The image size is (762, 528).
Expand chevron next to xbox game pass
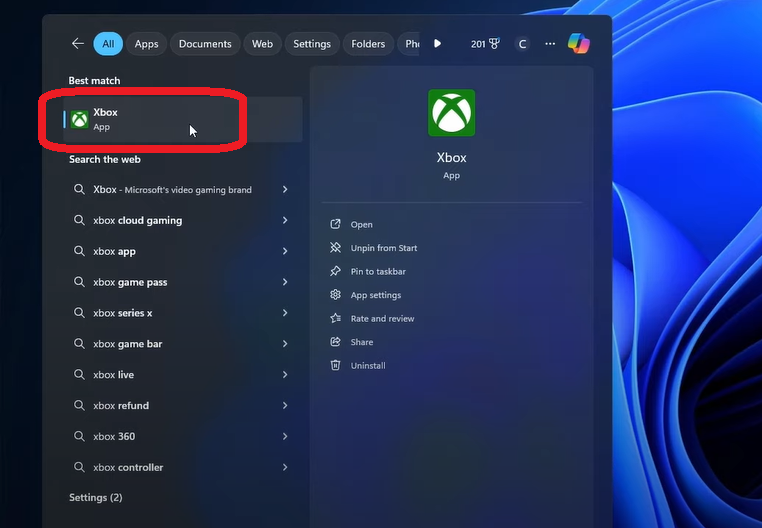point(285,282)
